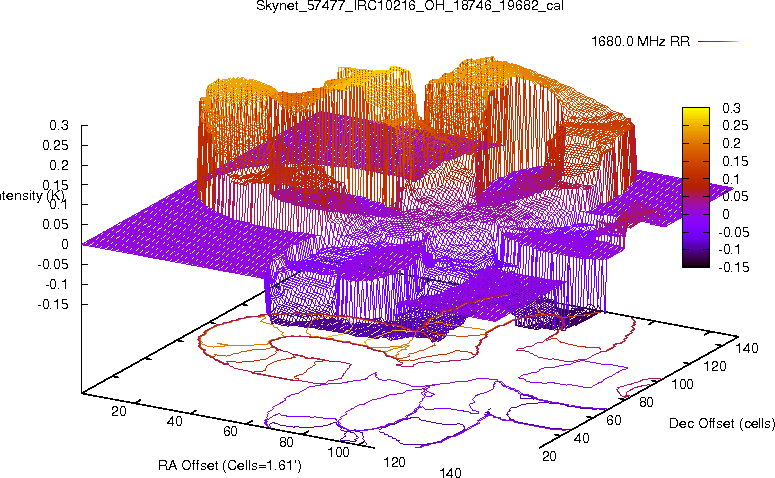Click the 0.05 tick label on the intensity axis
775x478 pixels.
pyautogui.click(x=55, y=224)
